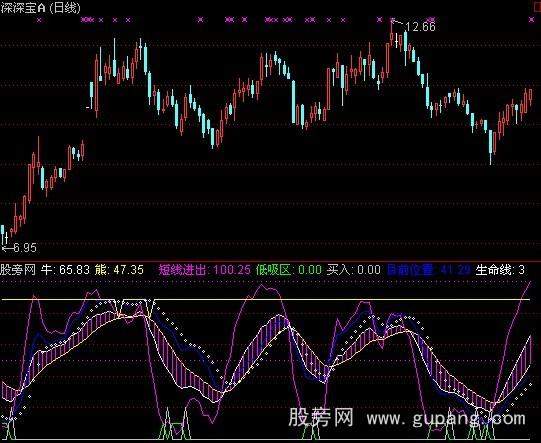Click the blue 目前位置 indicator value
Image resolution: width=541 pixels, height=443 pixels.
pos(429,269)
